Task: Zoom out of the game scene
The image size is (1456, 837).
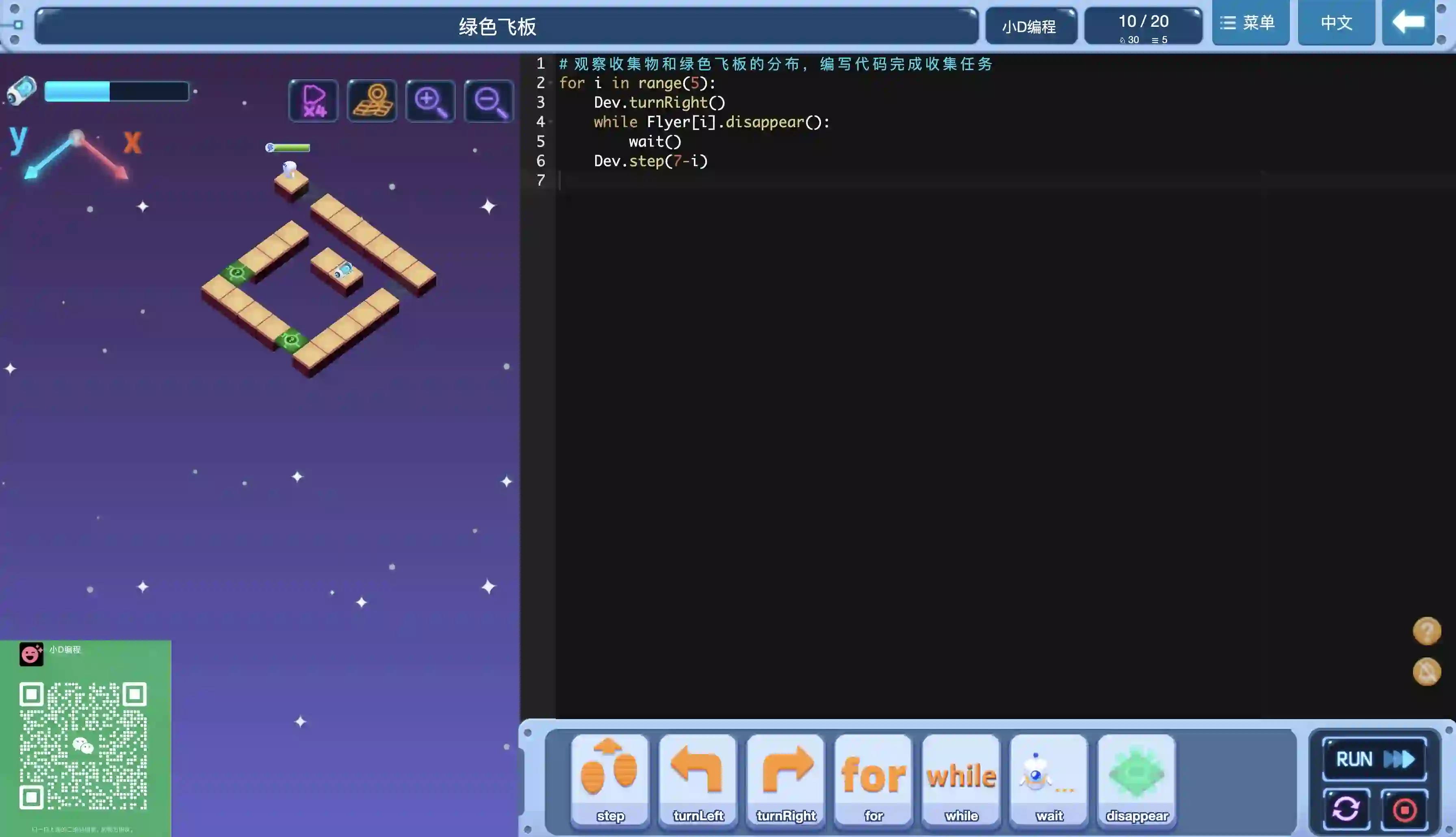Action: point(489,101)
